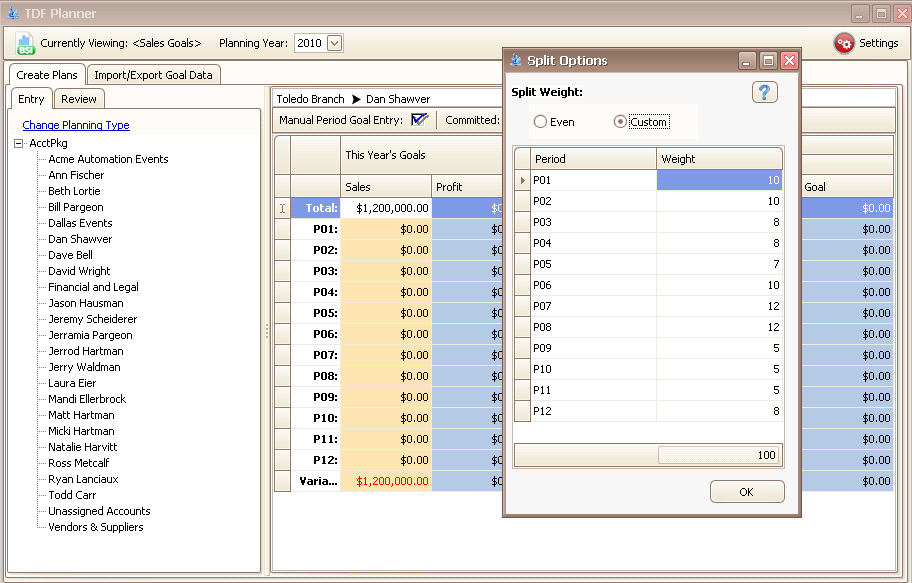Screen dimensions: 912x583
Task: Open the Review sub-tab
Action: pyautogui.click(x=79, y=99)
